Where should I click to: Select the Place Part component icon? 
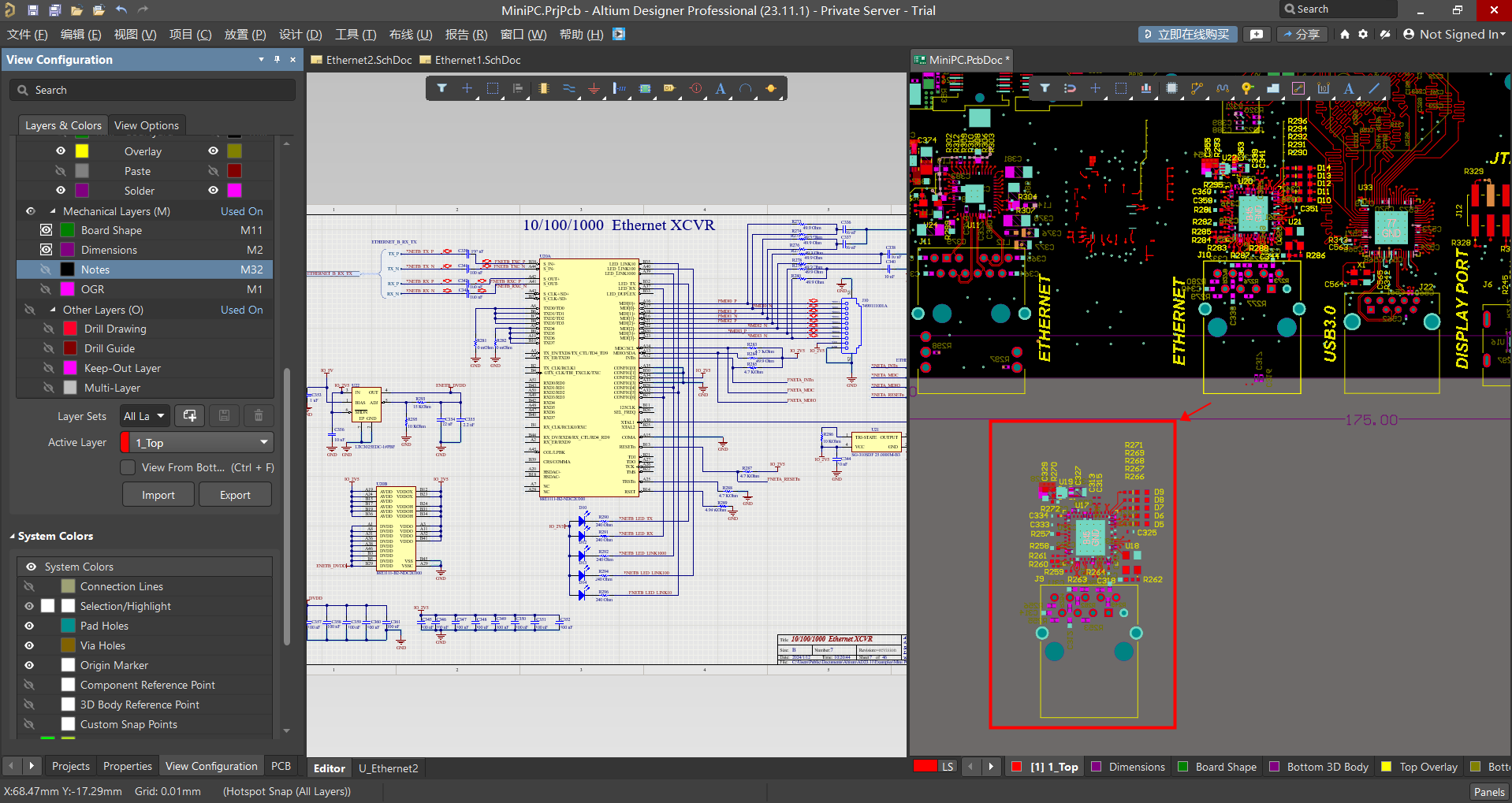[x=543, y=89]
